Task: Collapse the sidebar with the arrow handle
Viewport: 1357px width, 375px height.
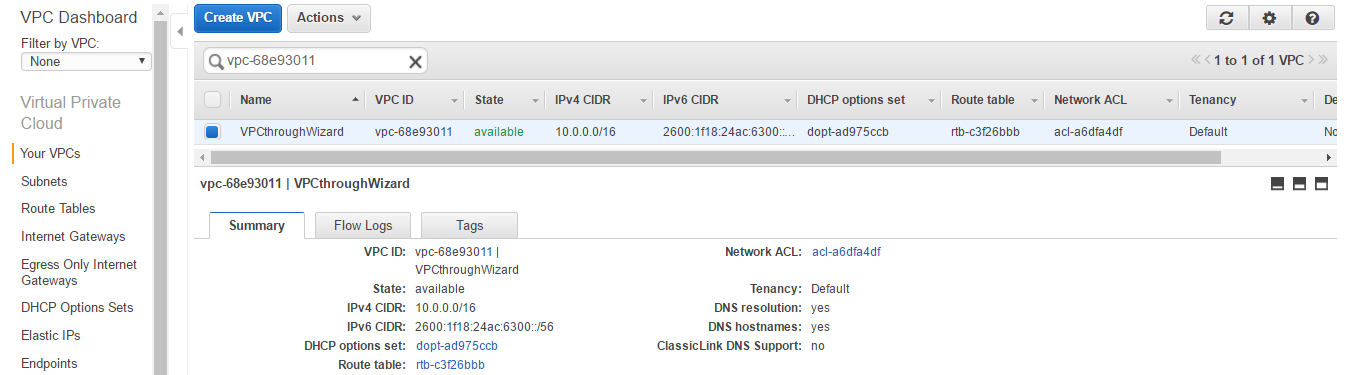Action: point(180,31)
